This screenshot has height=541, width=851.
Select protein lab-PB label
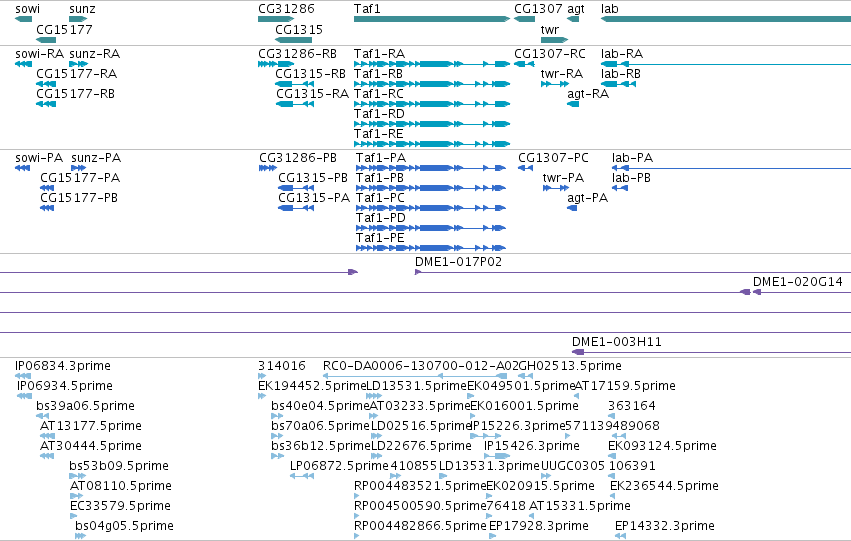(x=631, y=178)
